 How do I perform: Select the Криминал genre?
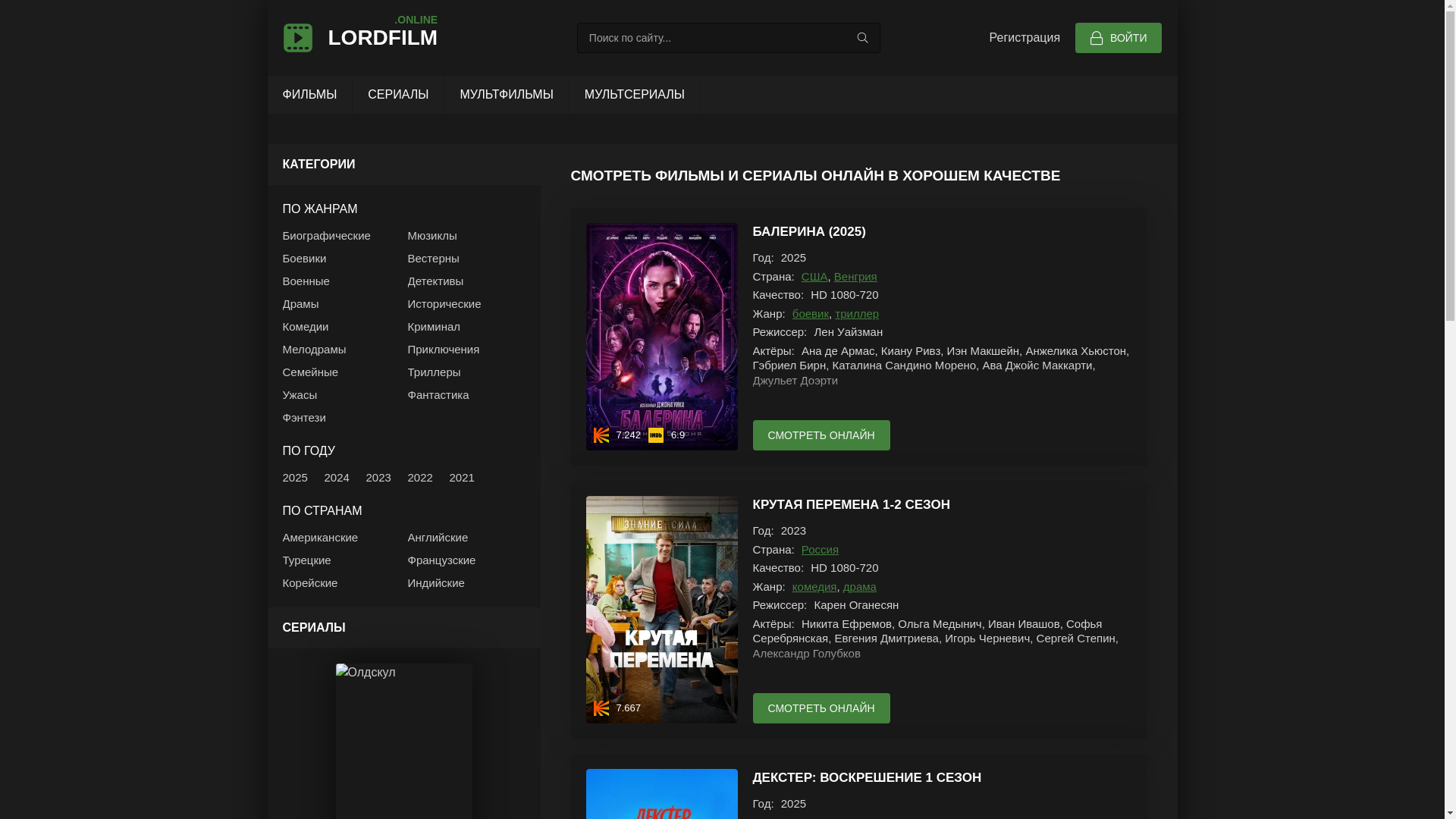[x=434, y=327]
